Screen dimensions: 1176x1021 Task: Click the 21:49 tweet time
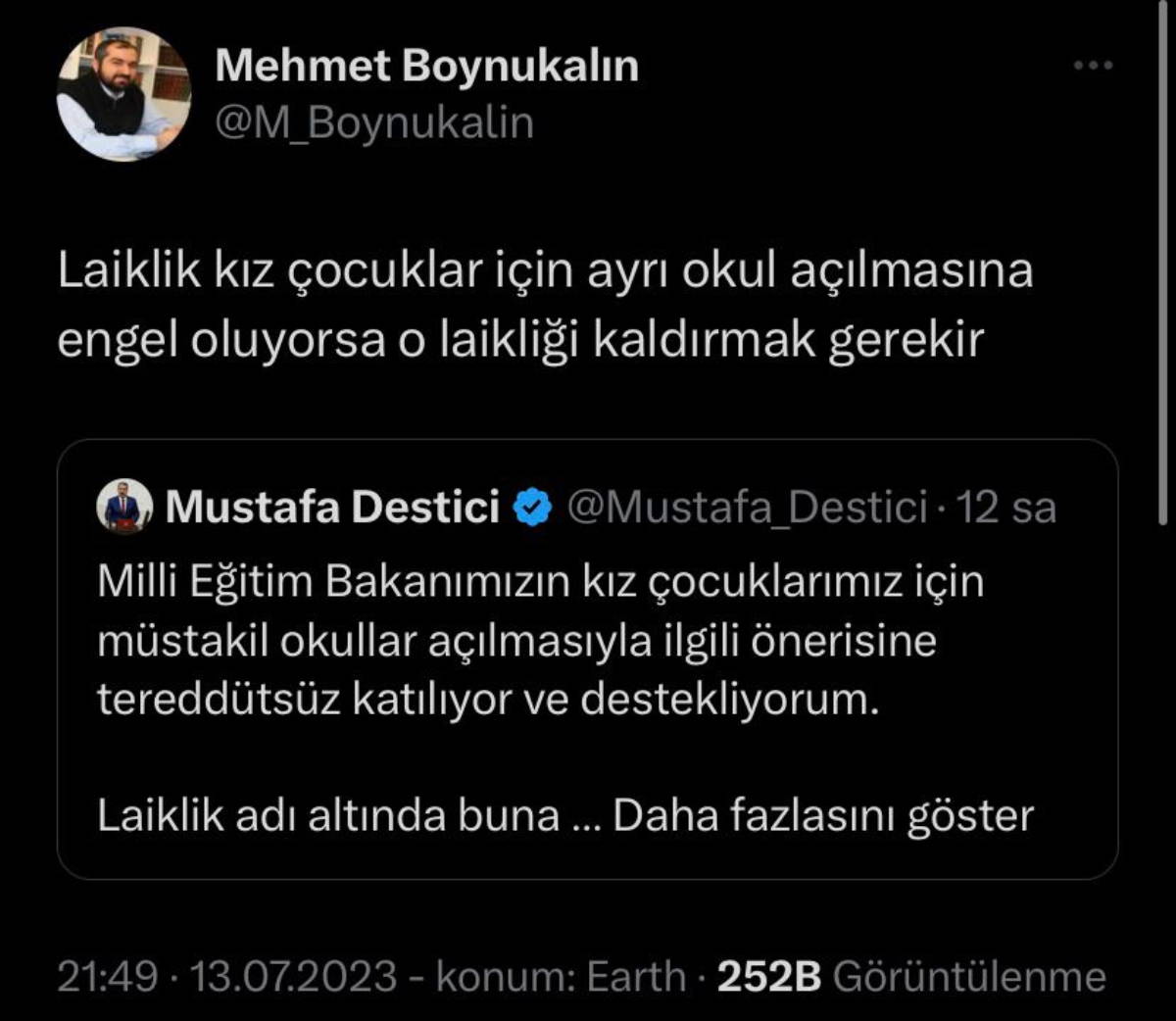108,976
